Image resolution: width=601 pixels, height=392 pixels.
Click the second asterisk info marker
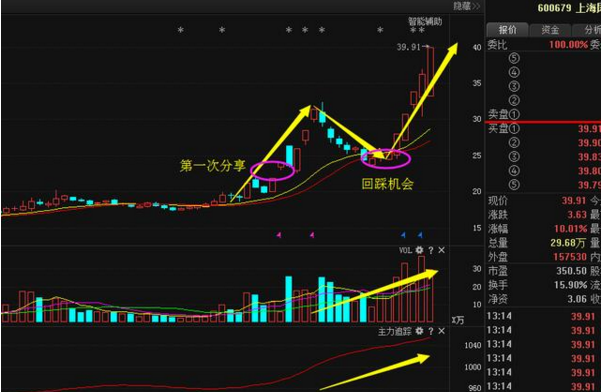pyautogui.click(x=222, y=30)
